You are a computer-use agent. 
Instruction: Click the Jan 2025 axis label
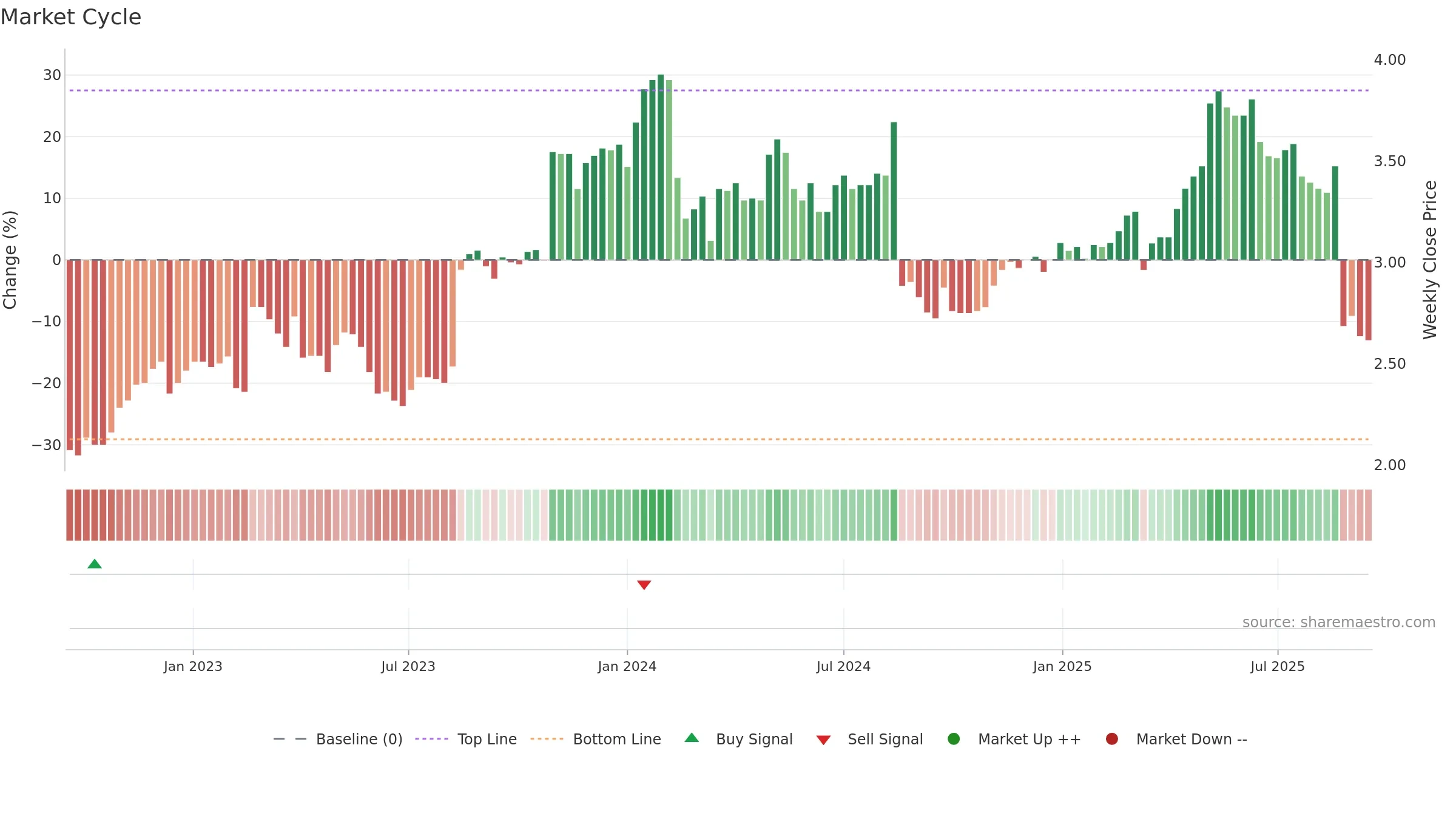(1062, 667)
